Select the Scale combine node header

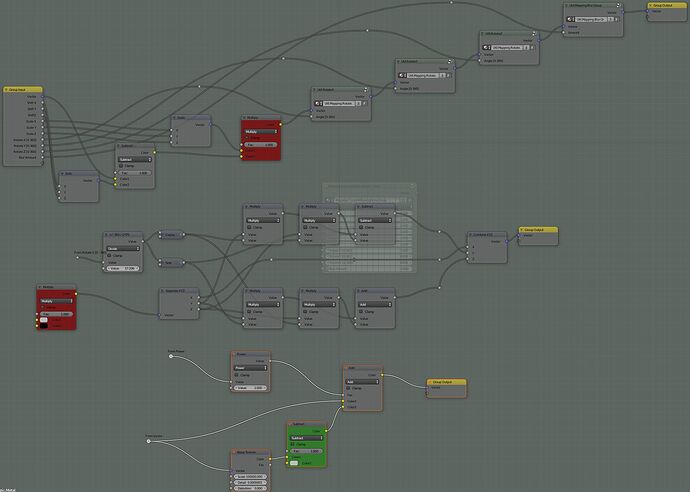[x=191, y=117]
